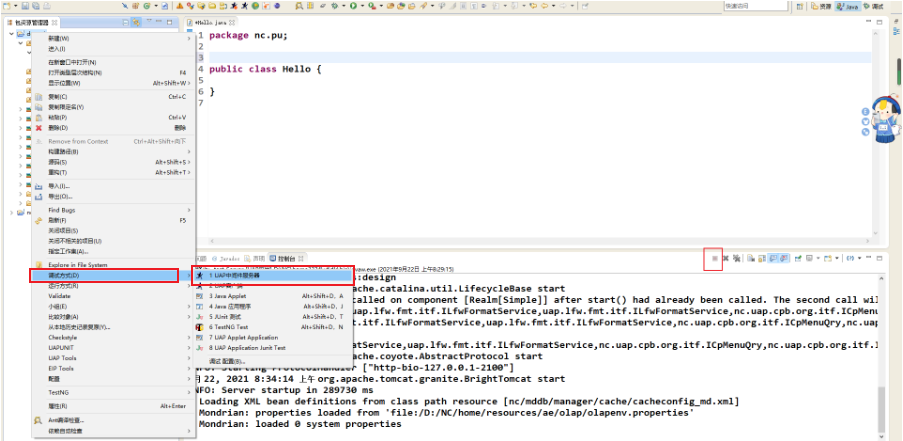Select the Hello.java editor tab
This screenshot has height=441, width=903.
tap(211, 22)
